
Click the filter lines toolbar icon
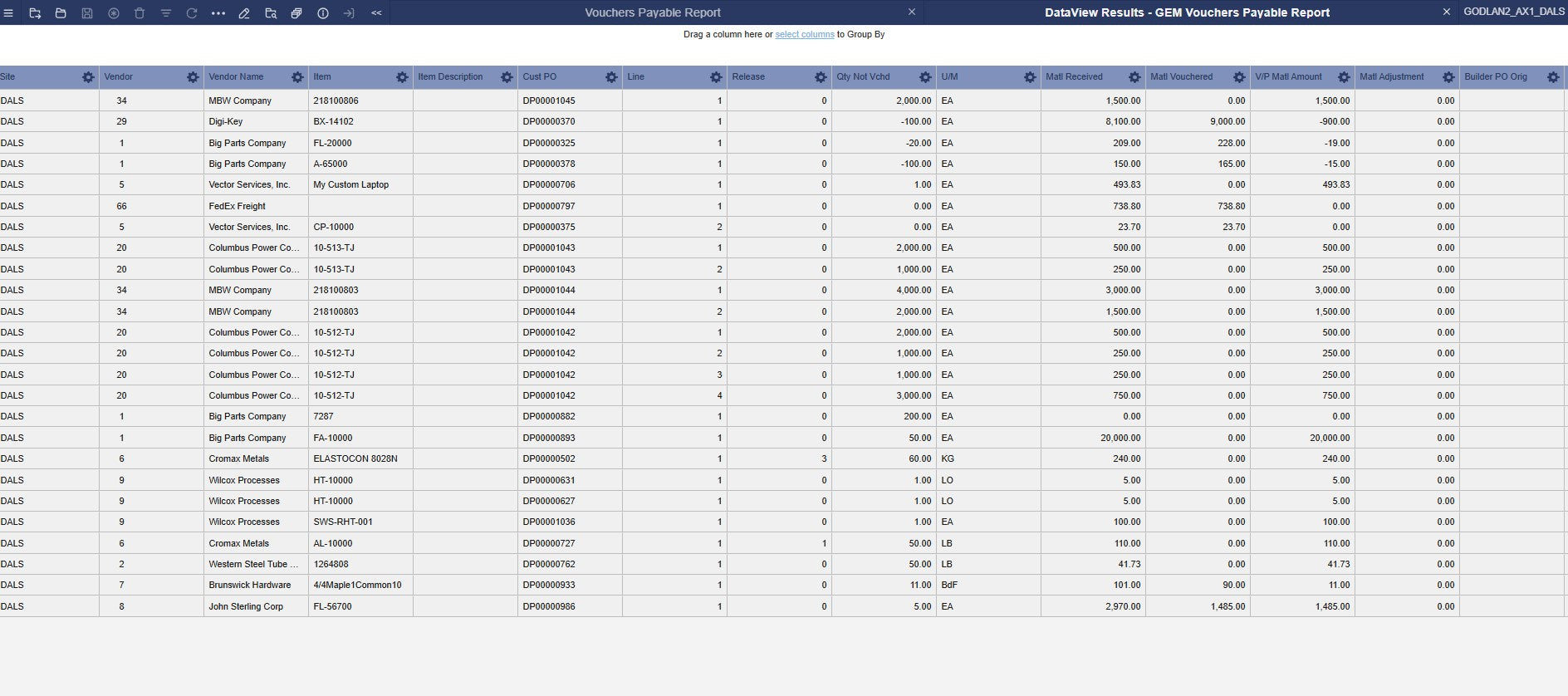(166, 13)
